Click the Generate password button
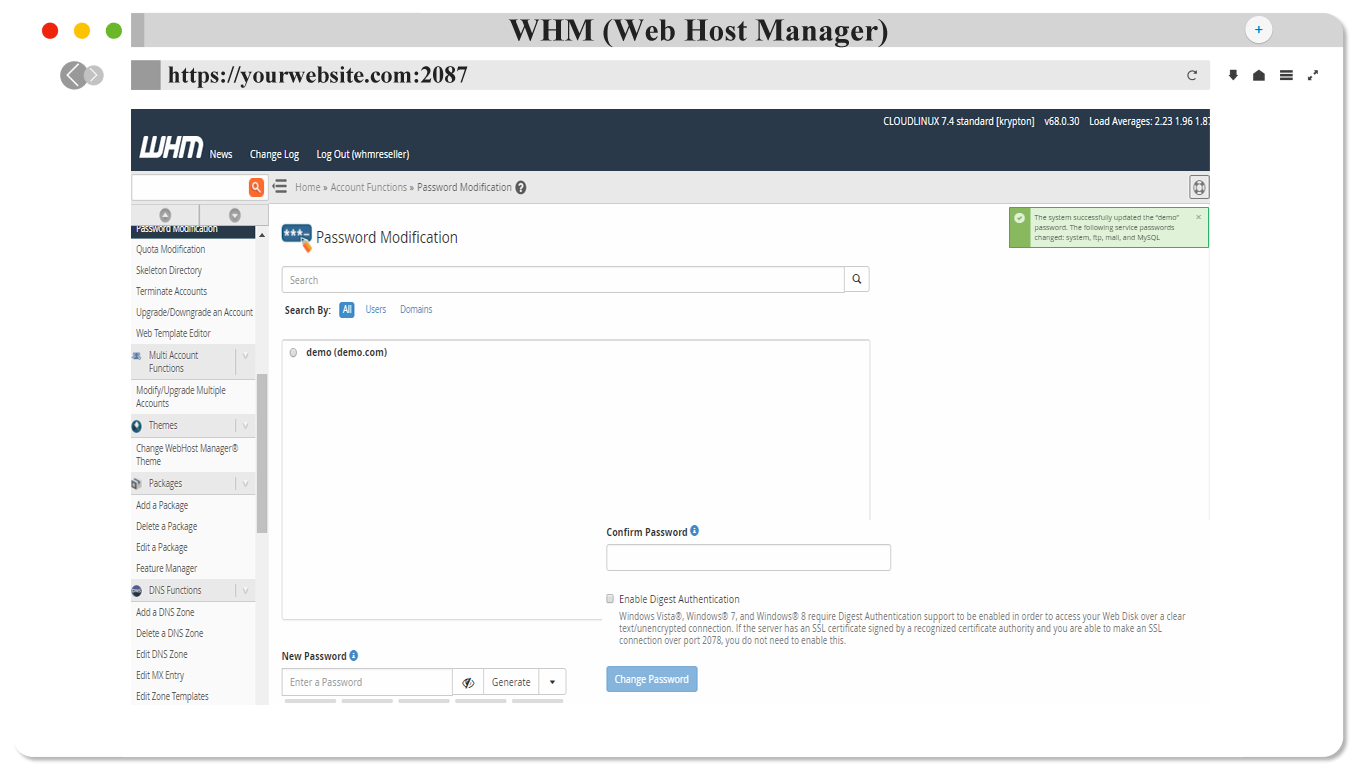The image size is (1362, 769). [x=511, y=682]
